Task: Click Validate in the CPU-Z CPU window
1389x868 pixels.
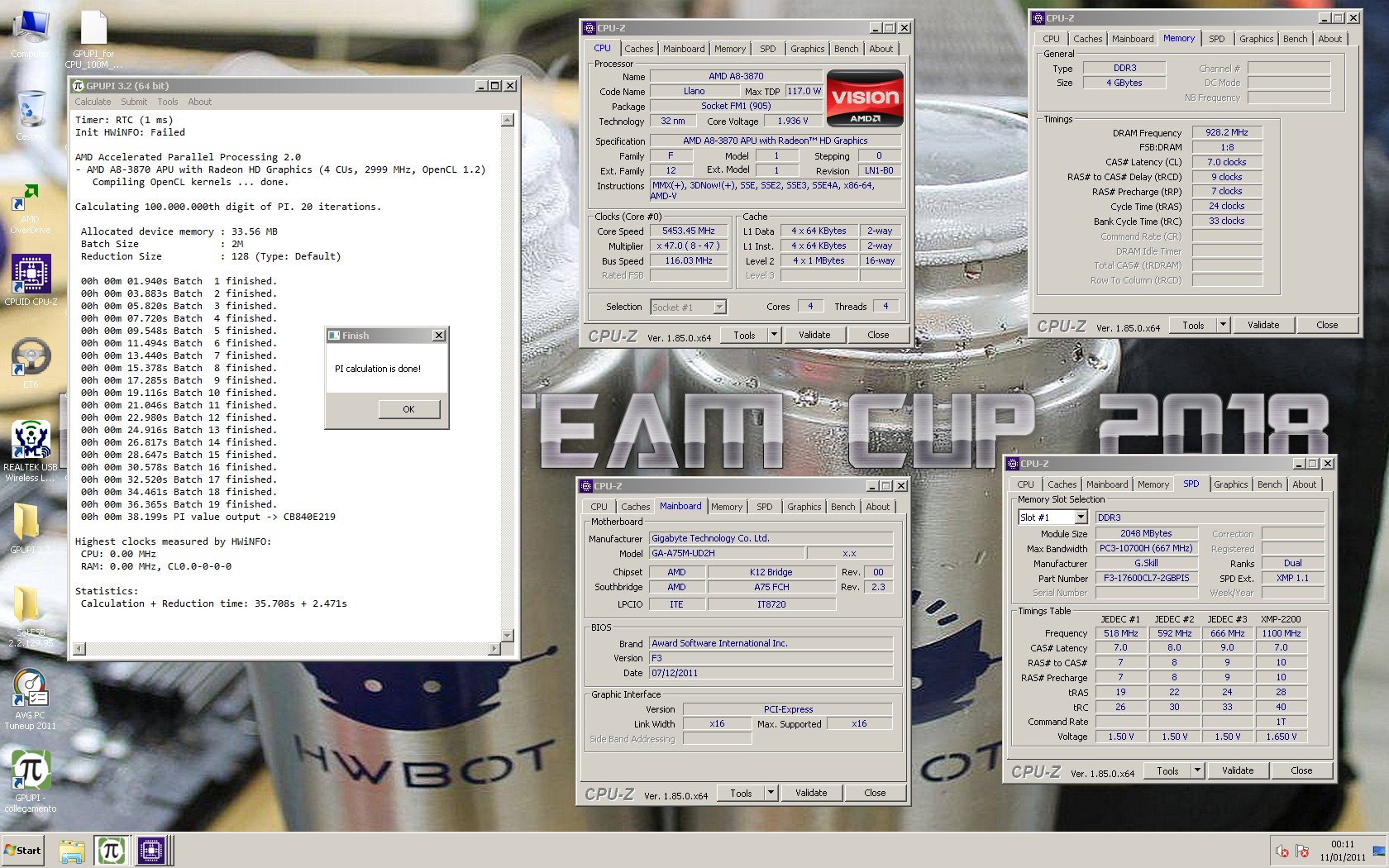Action: pos(814,335)
